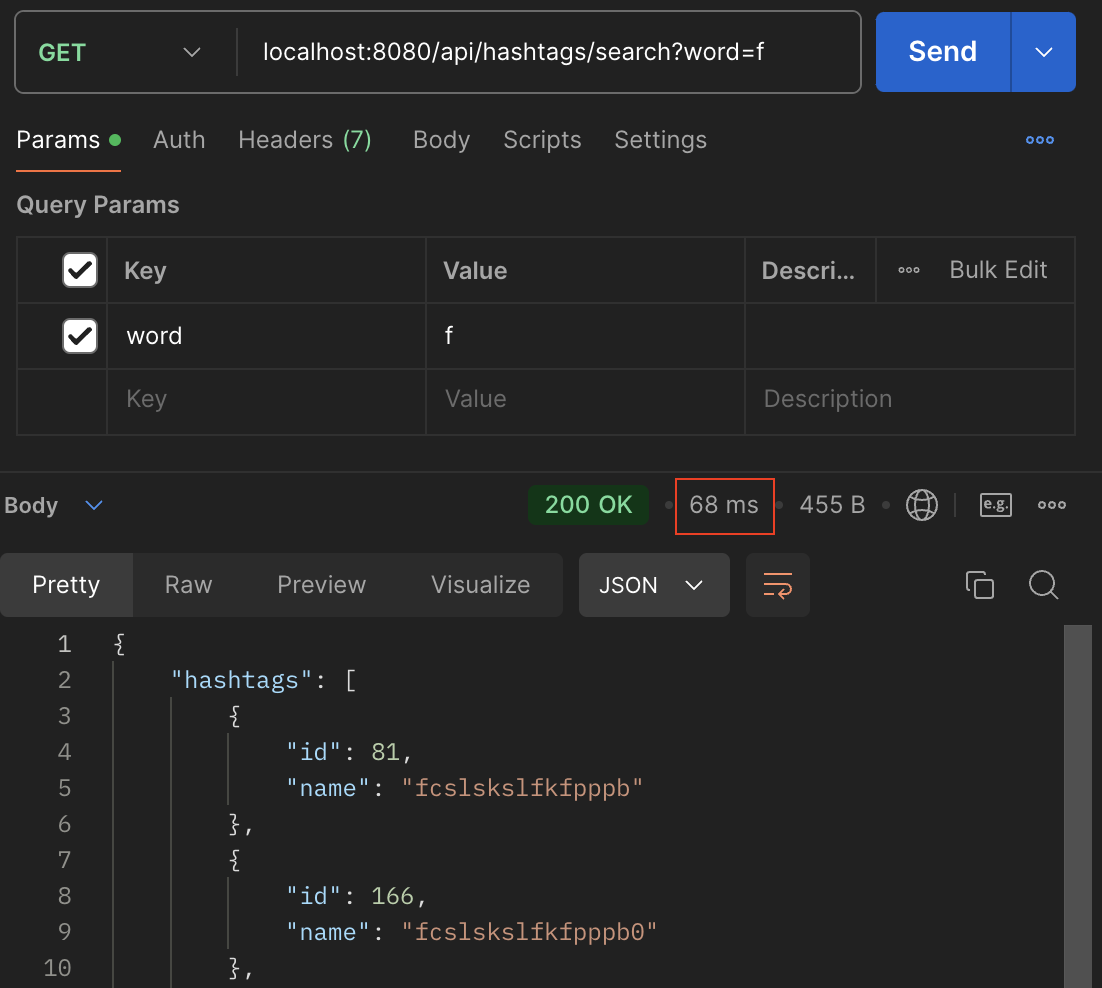
Task: Click the Value column header
Action: [x=475, y=271]
